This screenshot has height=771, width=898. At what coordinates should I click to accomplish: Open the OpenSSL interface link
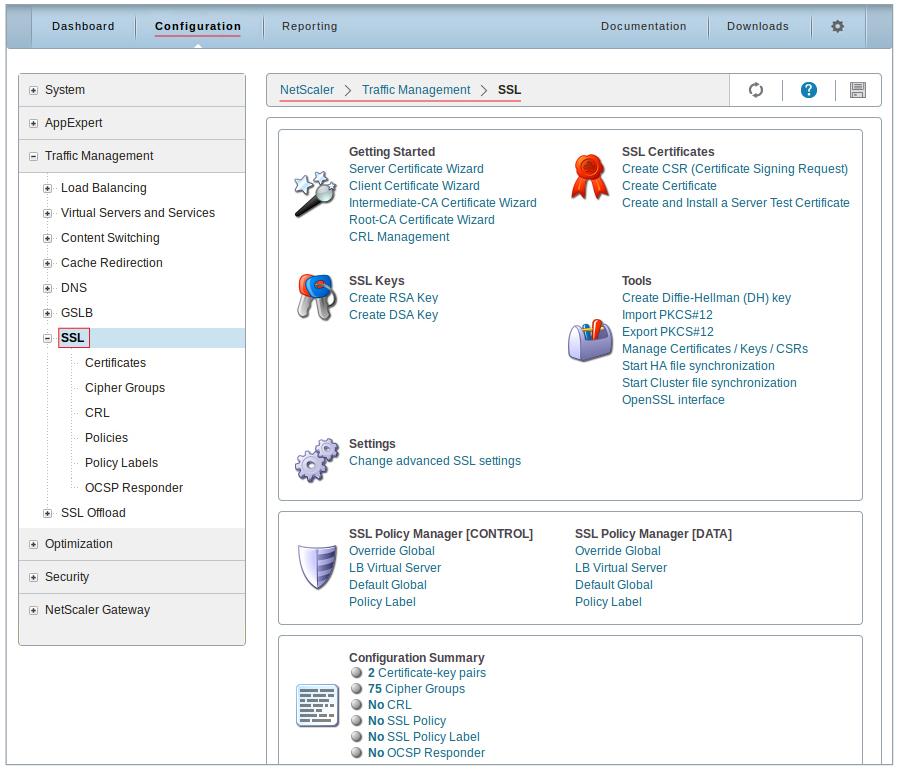tap(673, 400)
